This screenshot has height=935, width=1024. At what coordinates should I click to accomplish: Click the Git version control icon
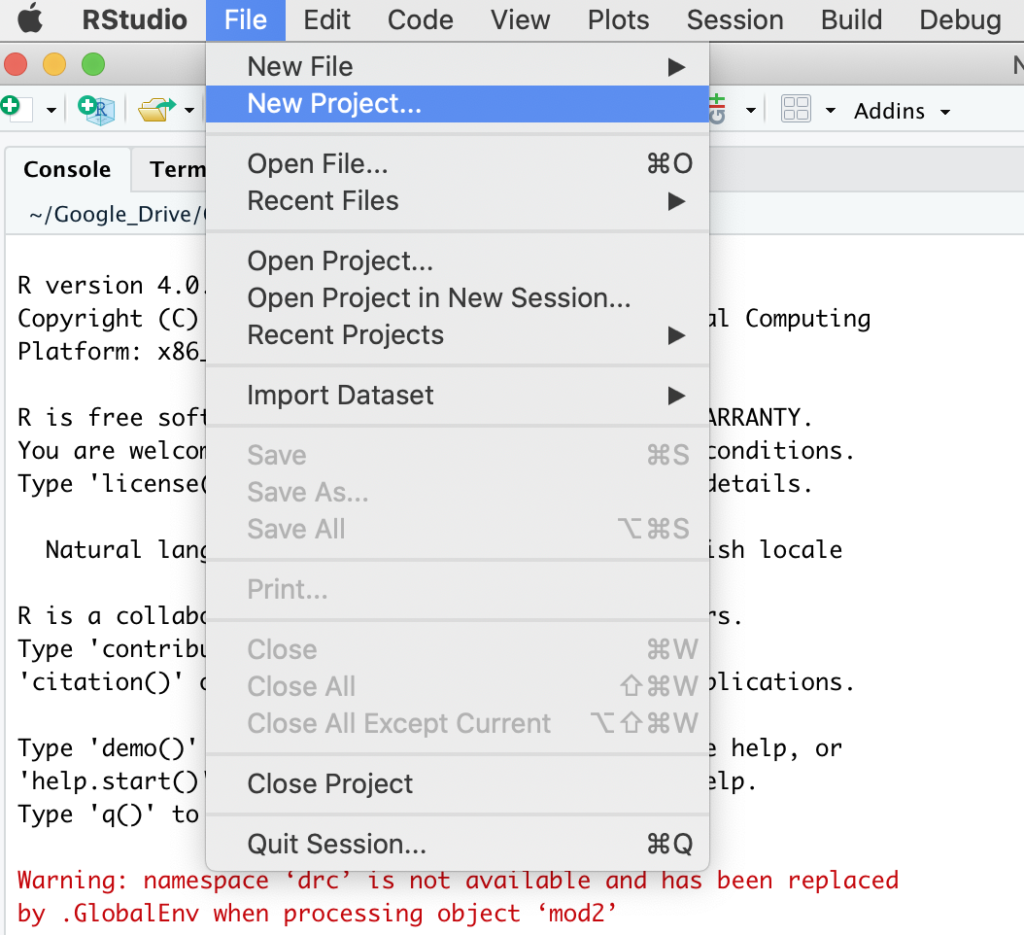point(717,109)
